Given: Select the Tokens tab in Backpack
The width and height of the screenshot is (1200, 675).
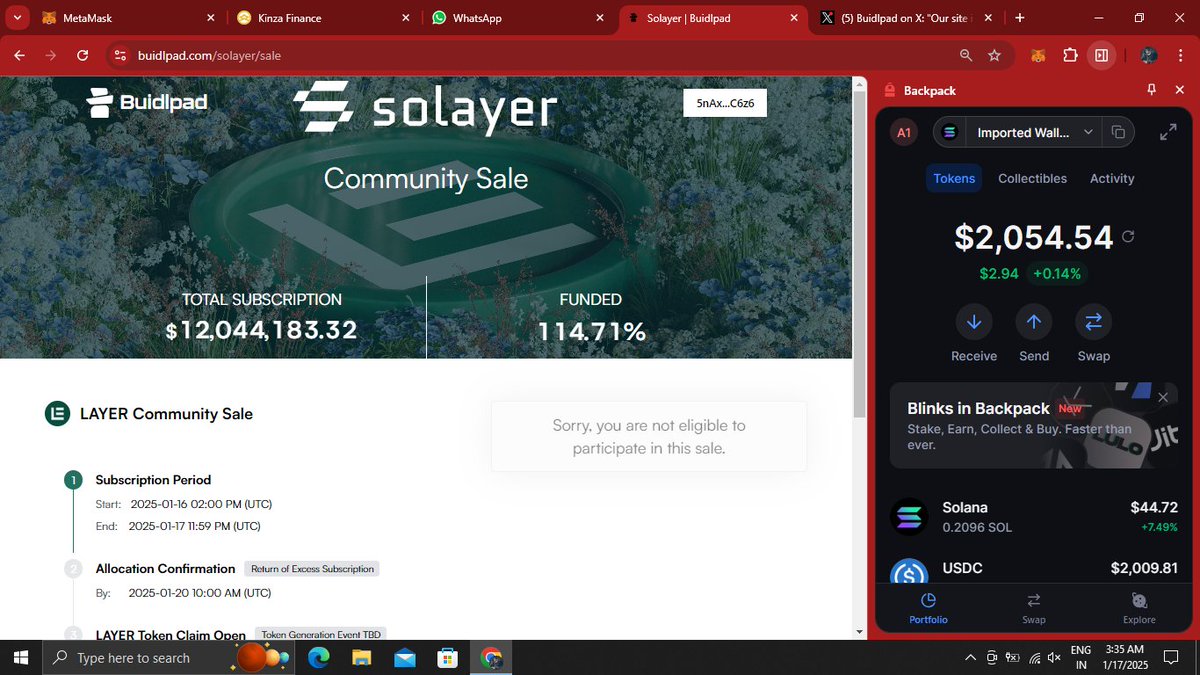Looking at the screenshot, I should (954, 178).
